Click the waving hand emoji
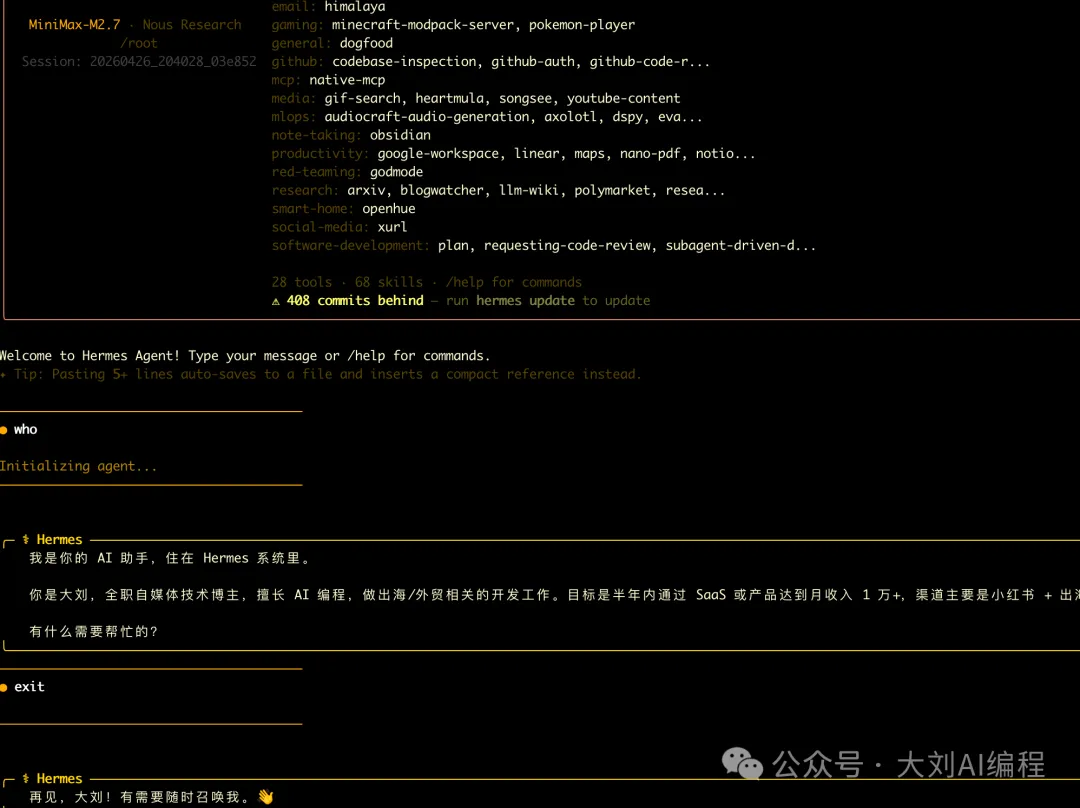This screenshot has width=1080, height=808. pyautogui.click(x=265, y=797)
